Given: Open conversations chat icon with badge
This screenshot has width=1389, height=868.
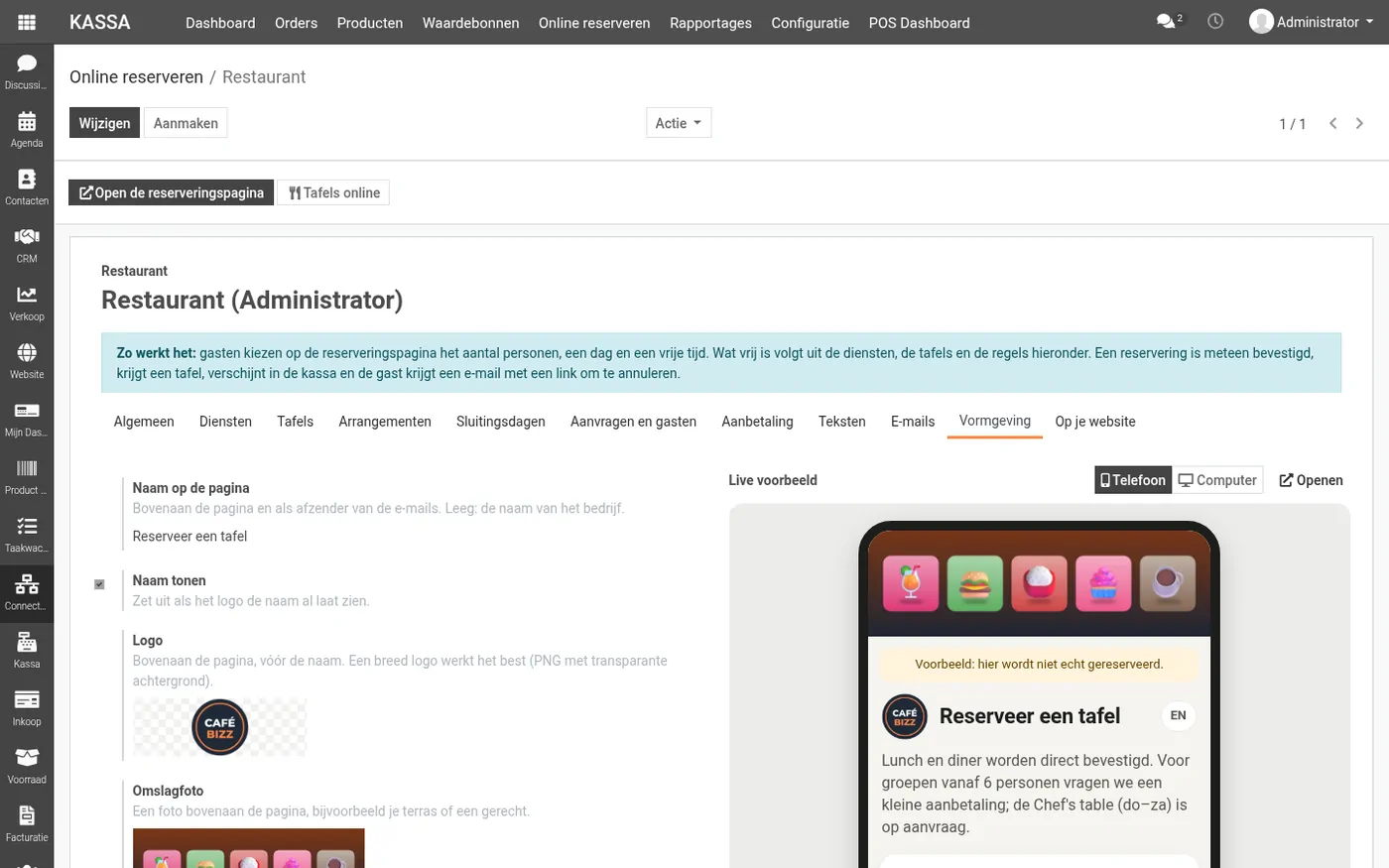Looking at the screenshot, I should pos(1170,21).
